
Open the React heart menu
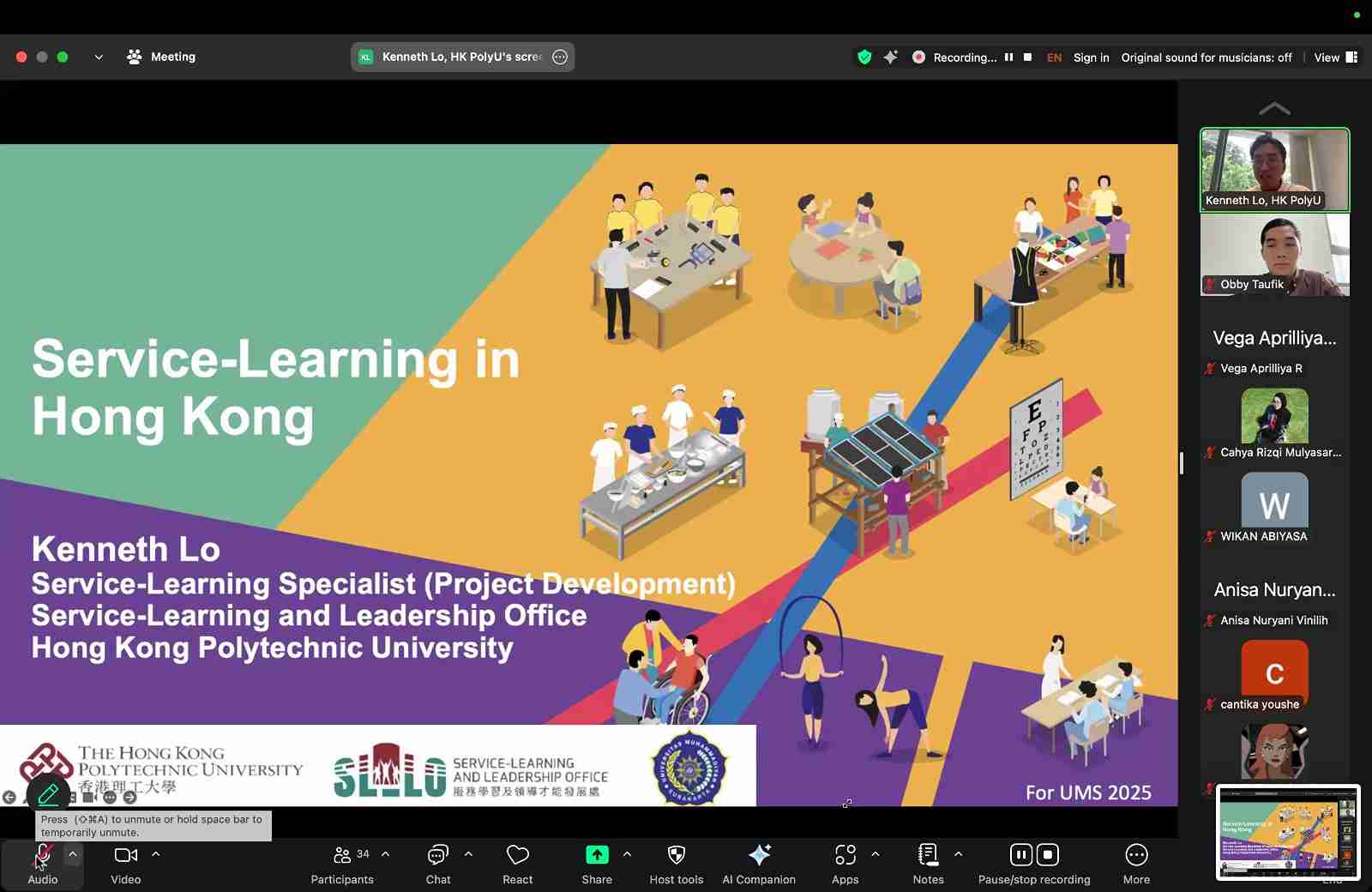click(518, 864)
